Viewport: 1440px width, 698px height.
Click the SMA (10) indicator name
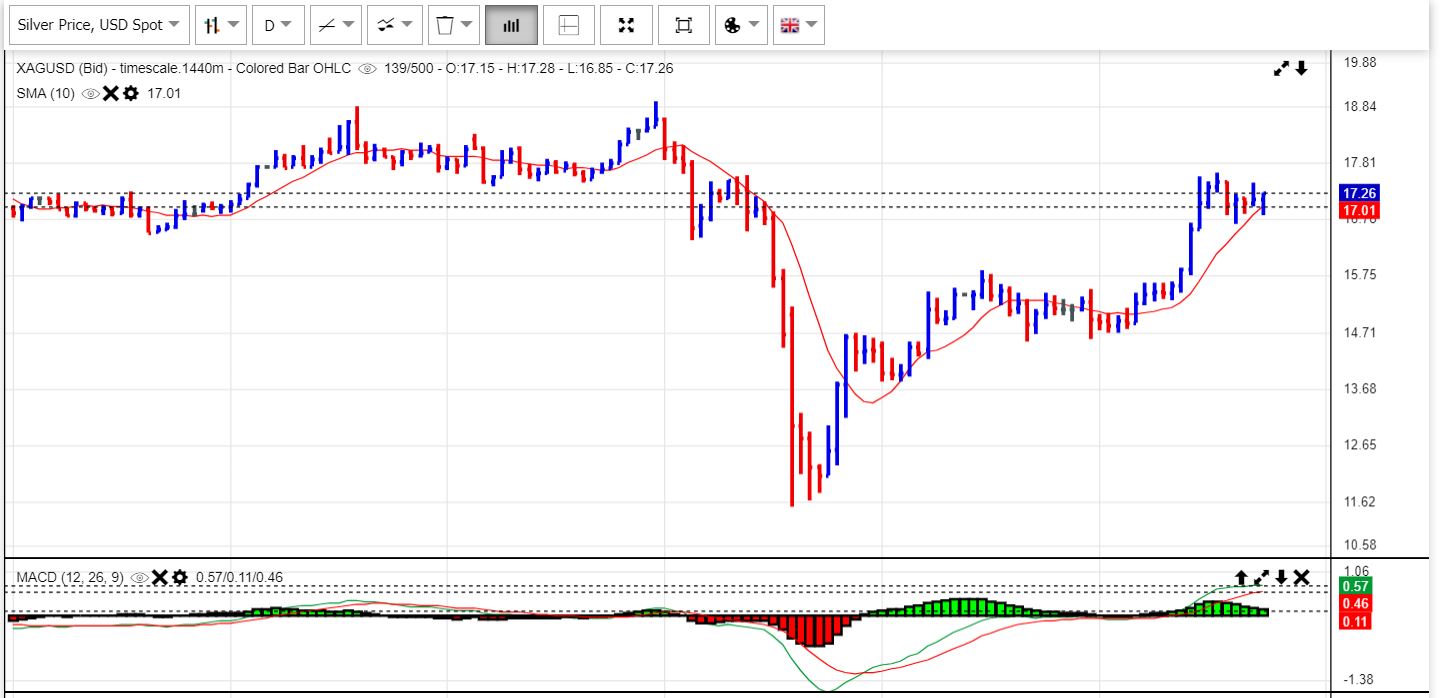[x=45, y=93]
